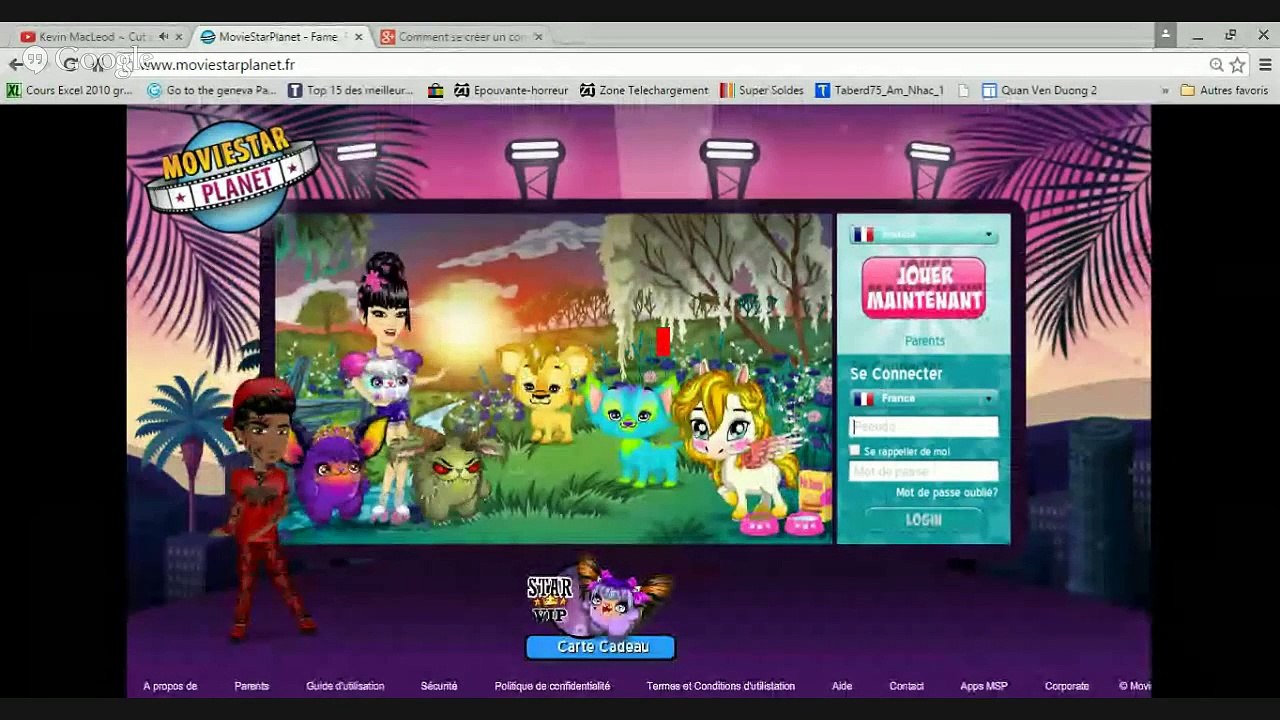Screen dimensions: 1280x720
Task: Open the France country dropdown under Se Connecter
Action: [923, 398]
